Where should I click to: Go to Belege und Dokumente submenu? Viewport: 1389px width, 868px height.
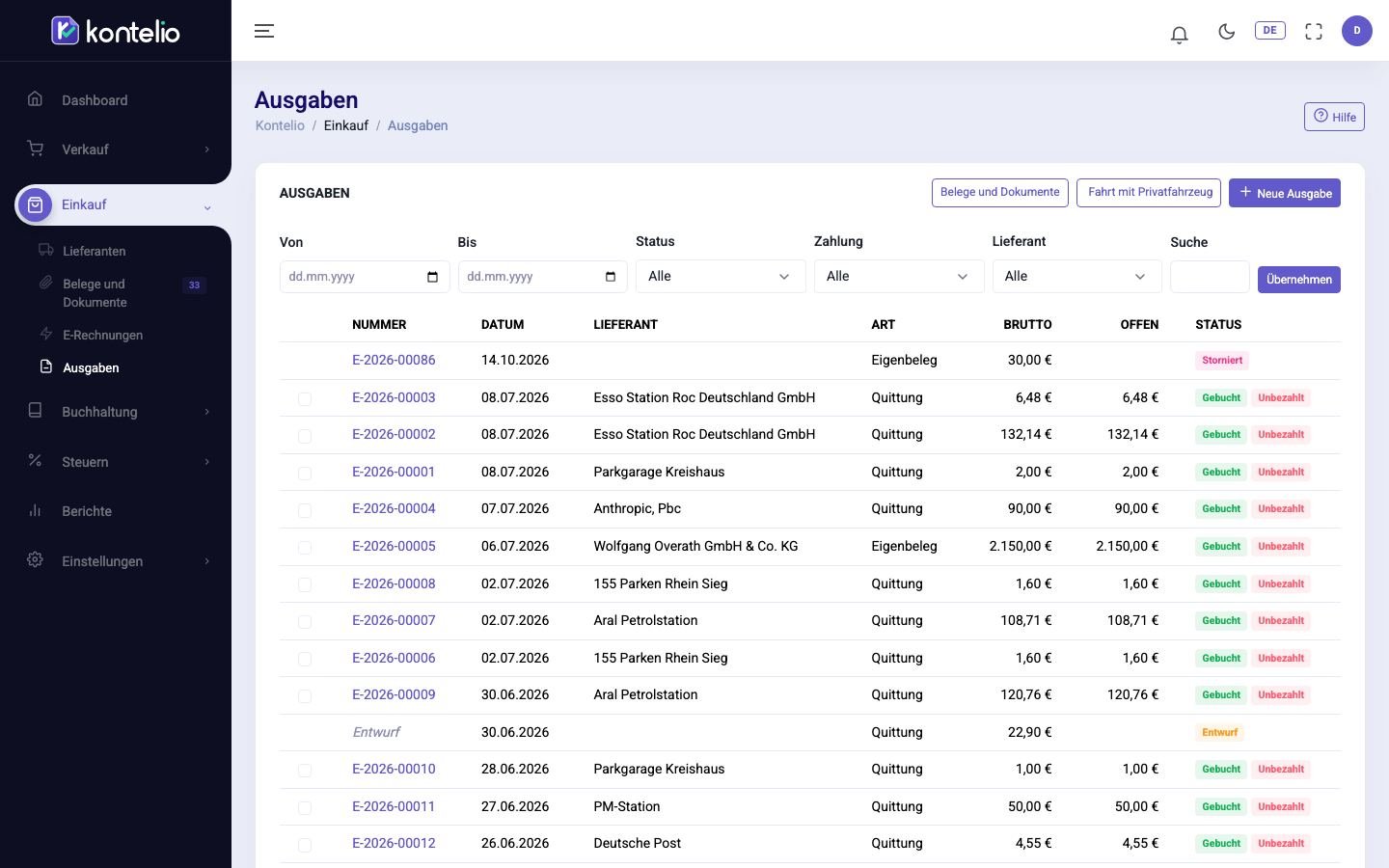(x=95, y=293)
